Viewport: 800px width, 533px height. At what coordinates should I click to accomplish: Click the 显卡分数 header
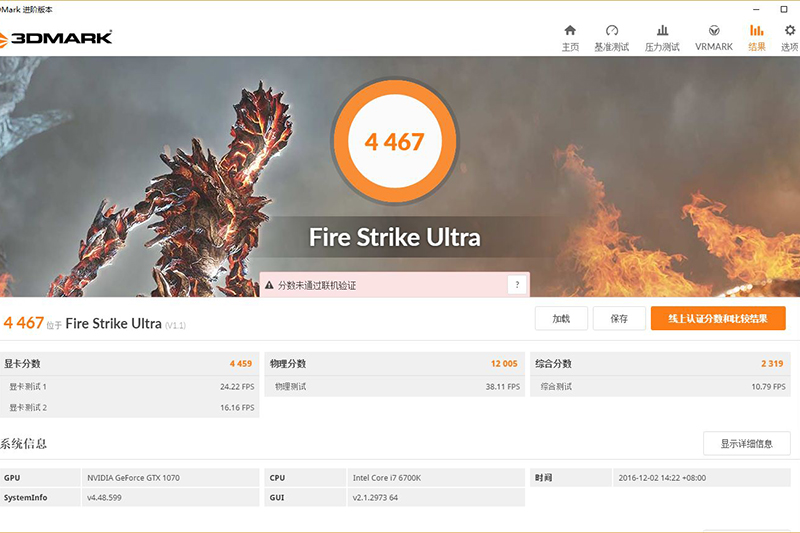[x=22, y=364]
